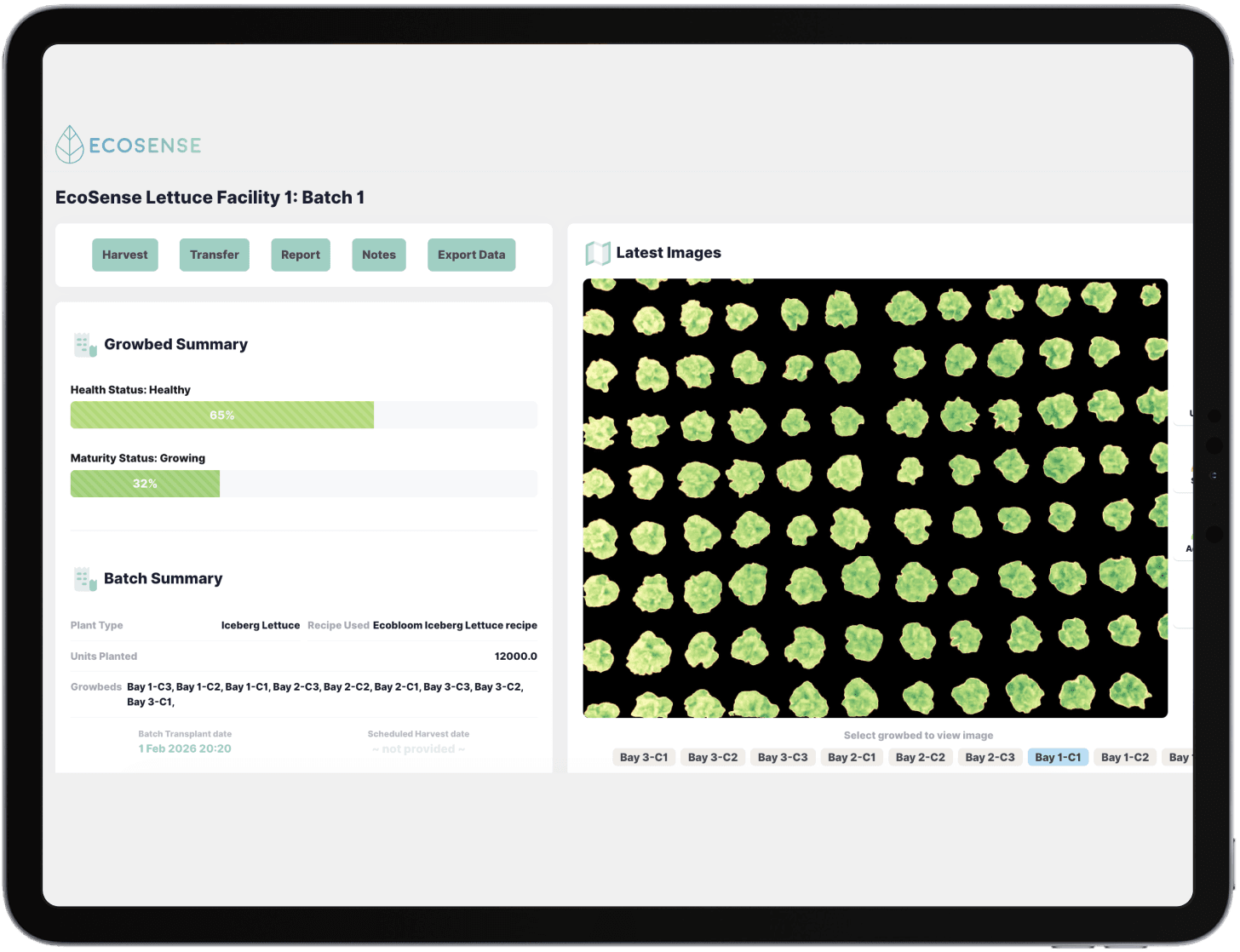Click the Batch Transplant date 1 Feb 2026 20:20

tap(185, 748)
